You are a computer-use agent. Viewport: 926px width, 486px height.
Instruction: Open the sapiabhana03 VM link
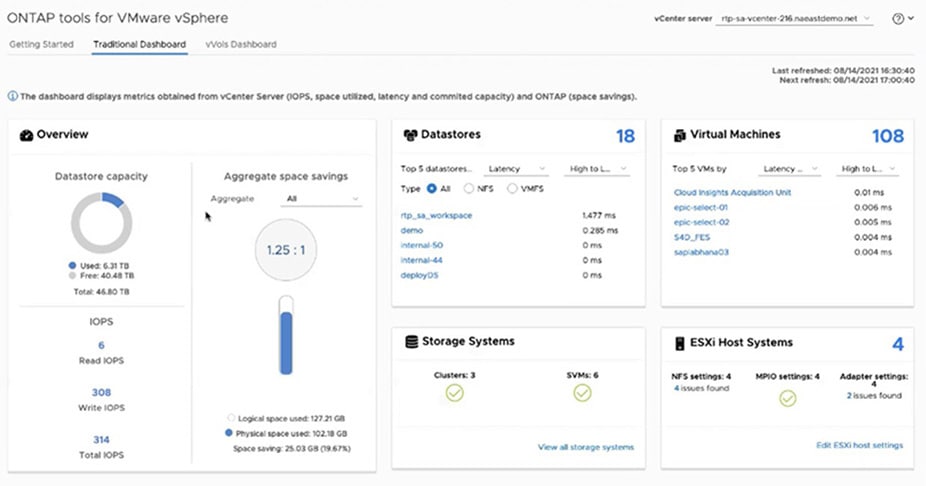(702, 252)
